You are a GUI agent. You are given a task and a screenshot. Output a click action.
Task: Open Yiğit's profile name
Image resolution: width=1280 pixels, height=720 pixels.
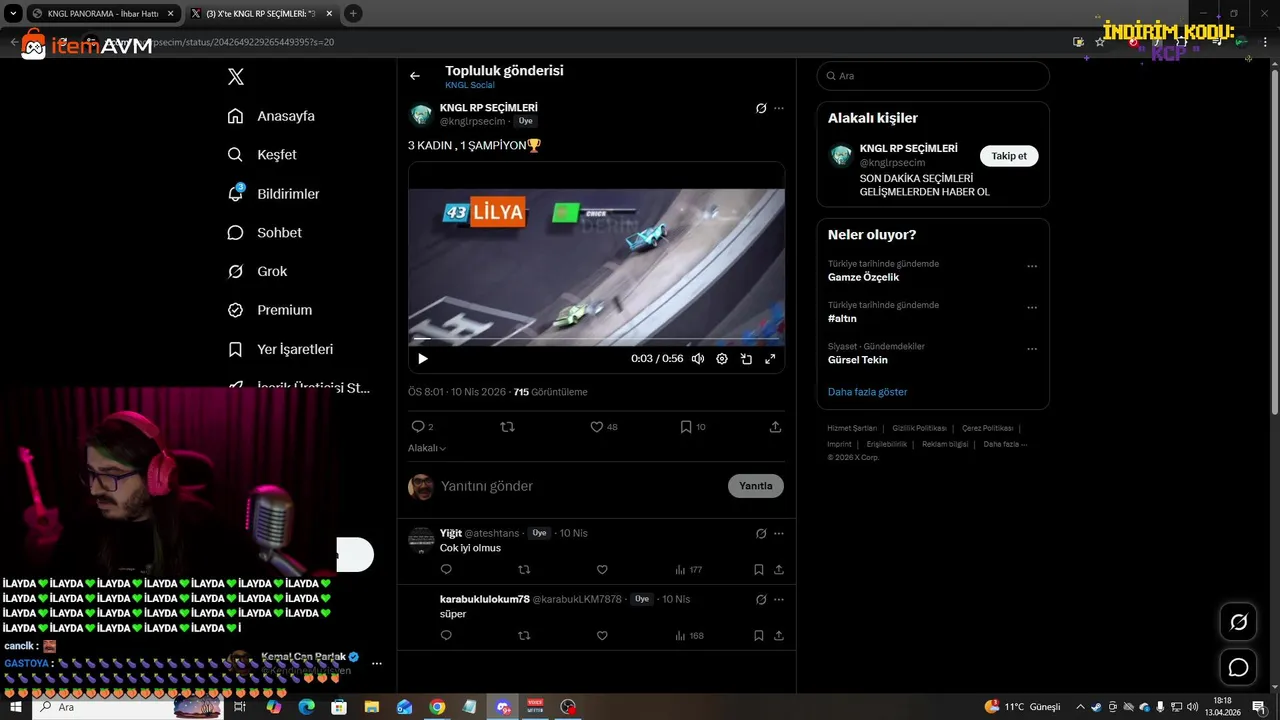pos(451,533)
